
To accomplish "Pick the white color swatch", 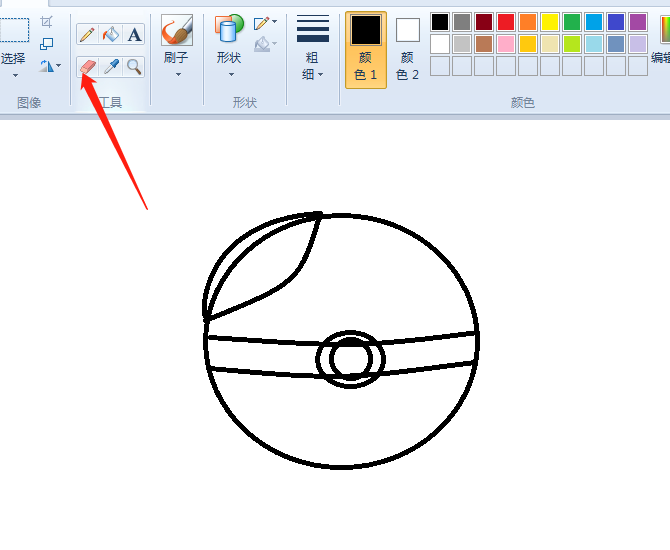I will pos(440,44).
